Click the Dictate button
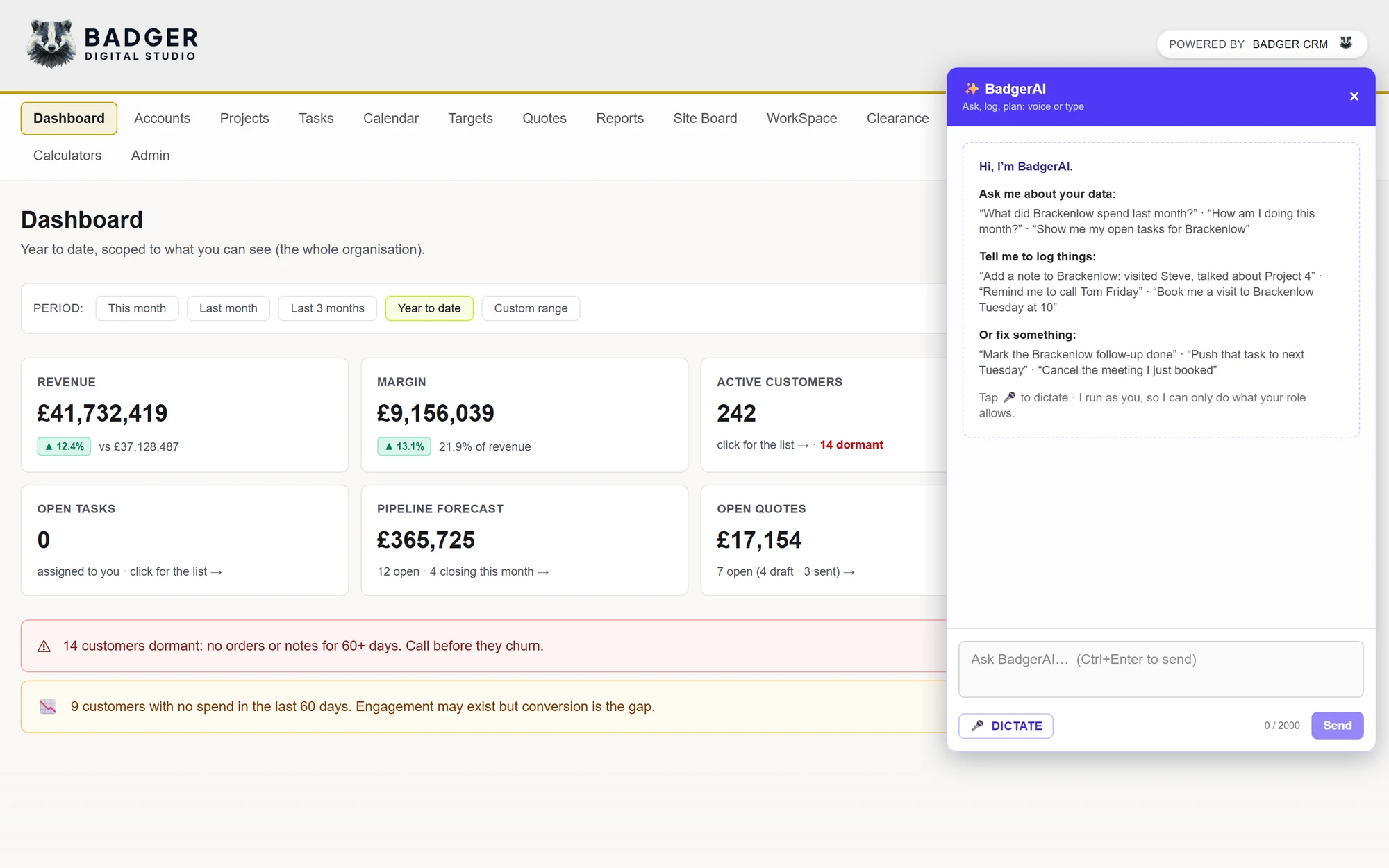Screen dimensions: 1389x868 1006,726
